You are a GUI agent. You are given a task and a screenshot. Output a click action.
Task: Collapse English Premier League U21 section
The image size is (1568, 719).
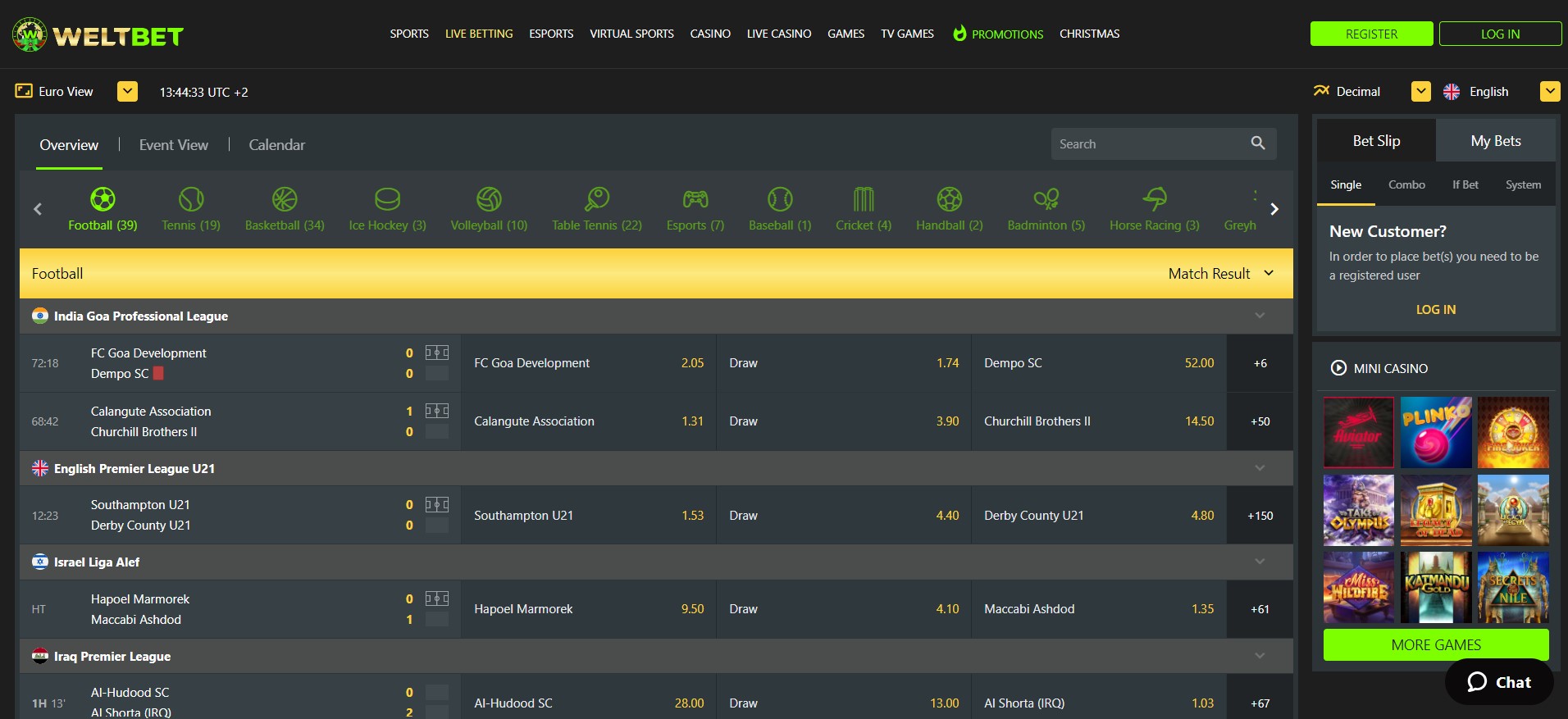pyautogui.click(x=1260, y=468)
